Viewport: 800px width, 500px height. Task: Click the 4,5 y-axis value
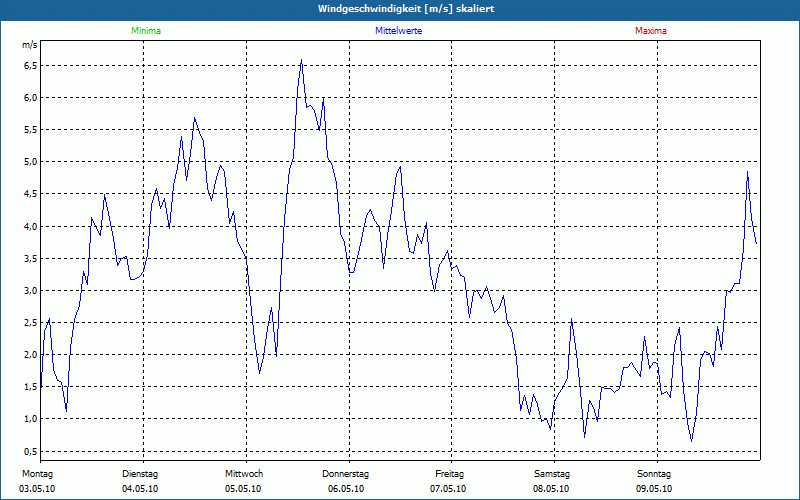[x=30, y=194]
